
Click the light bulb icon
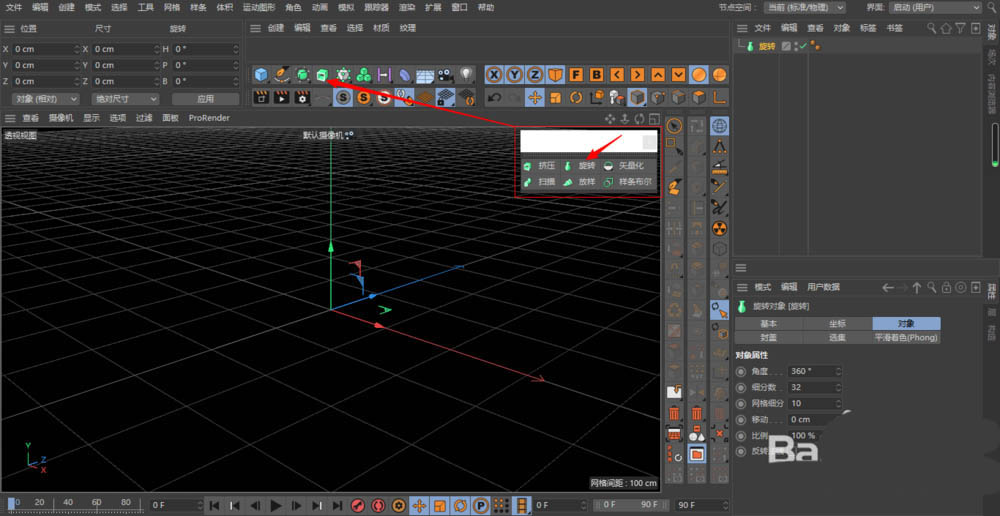pyautogui.click(x=466, y=75)
